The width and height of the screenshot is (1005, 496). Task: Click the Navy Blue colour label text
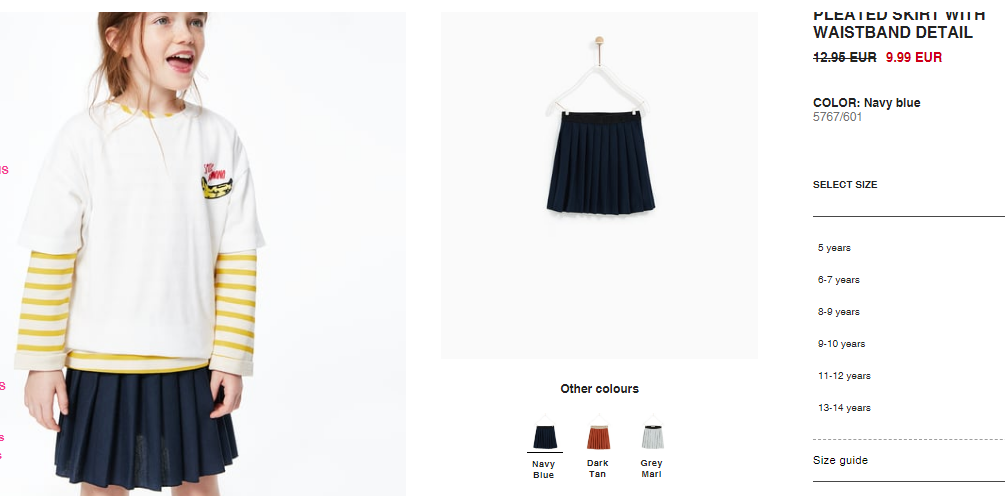(544, 469)
